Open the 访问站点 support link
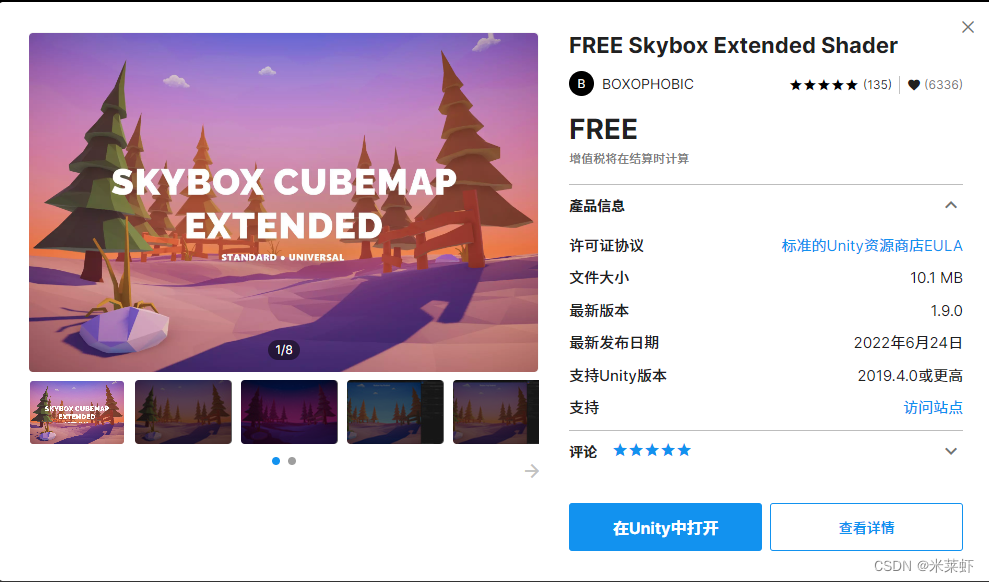This screenshot has width=989, height=582. coord(933,407)
